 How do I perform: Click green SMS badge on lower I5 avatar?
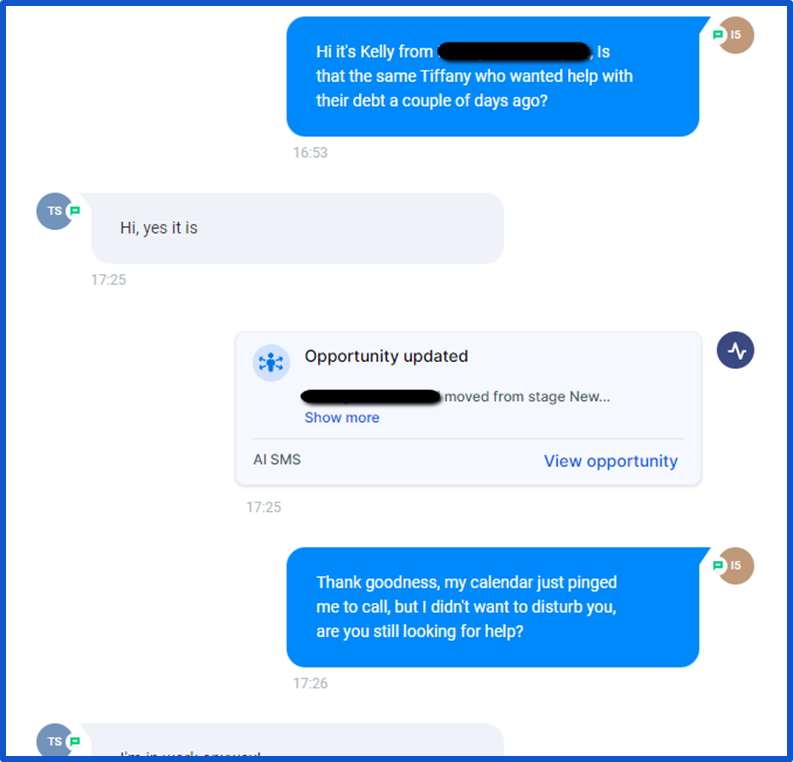[718, 565]
